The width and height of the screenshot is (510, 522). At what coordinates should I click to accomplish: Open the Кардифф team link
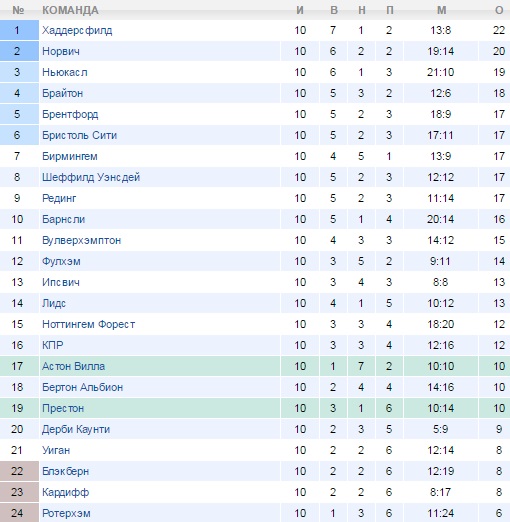[65, 492]
